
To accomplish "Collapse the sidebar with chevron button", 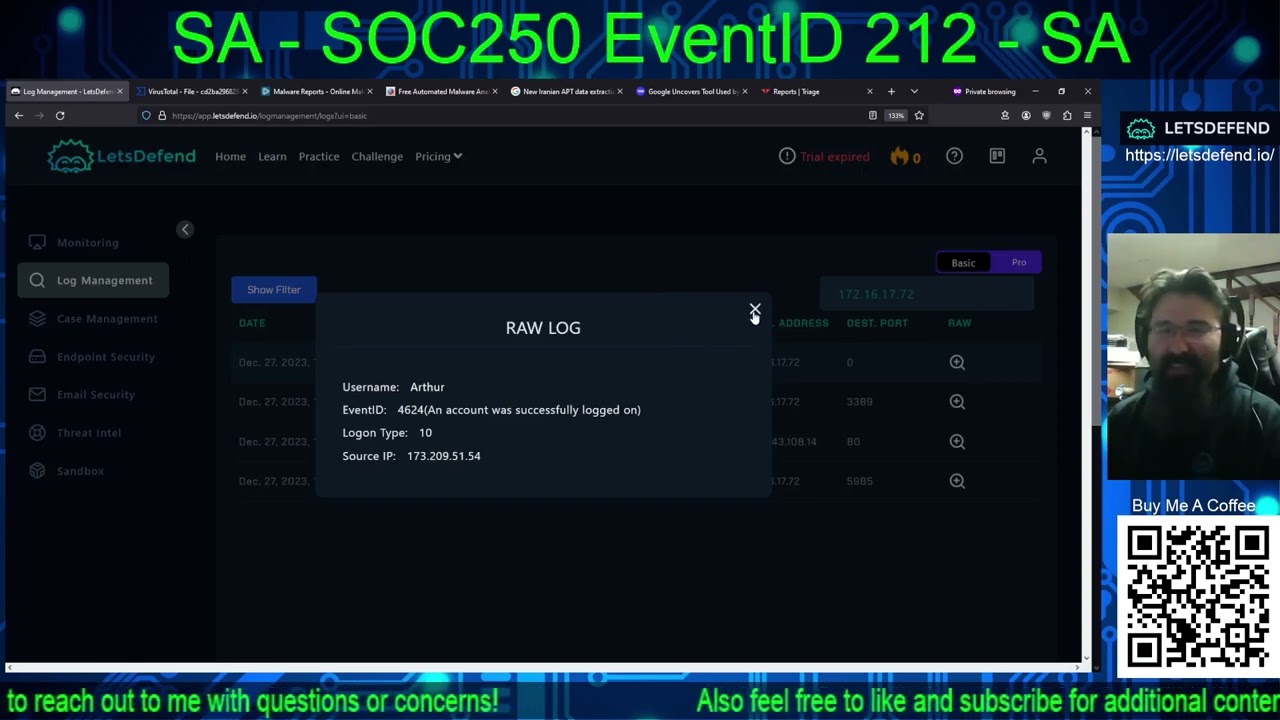I will (185, 229).
